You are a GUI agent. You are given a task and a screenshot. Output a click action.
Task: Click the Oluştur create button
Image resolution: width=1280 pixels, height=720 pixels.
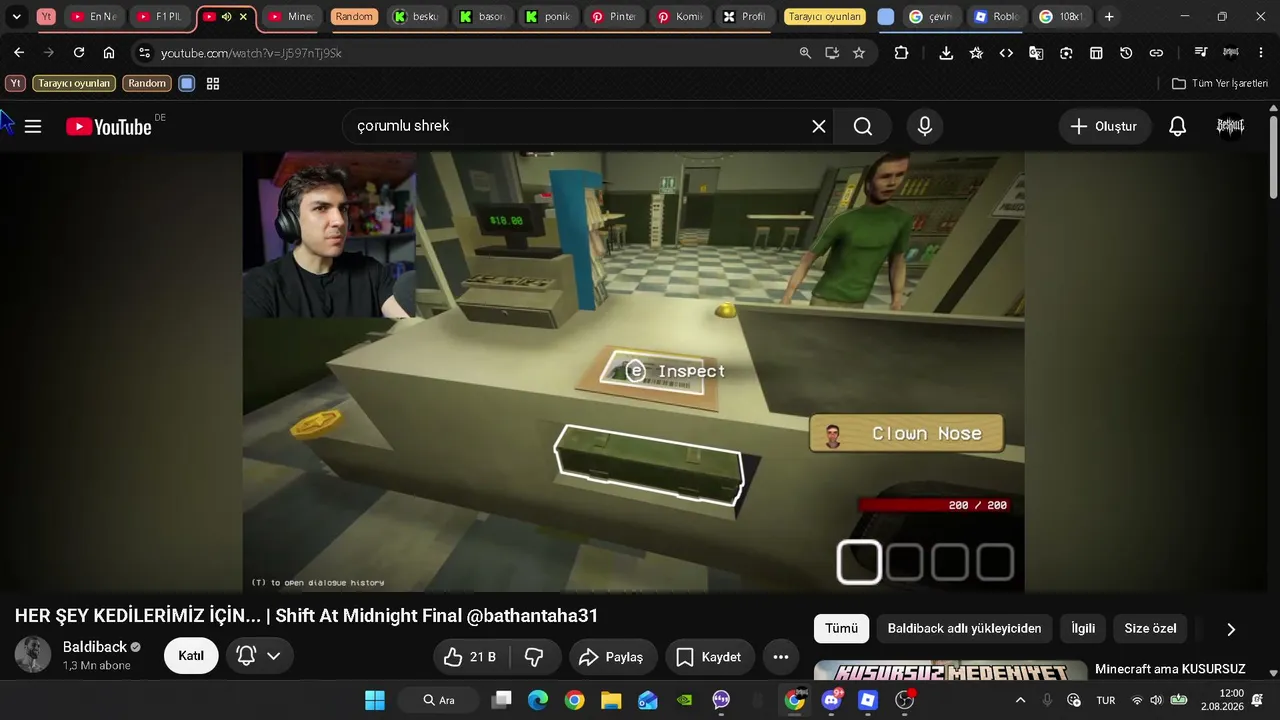1104,126
